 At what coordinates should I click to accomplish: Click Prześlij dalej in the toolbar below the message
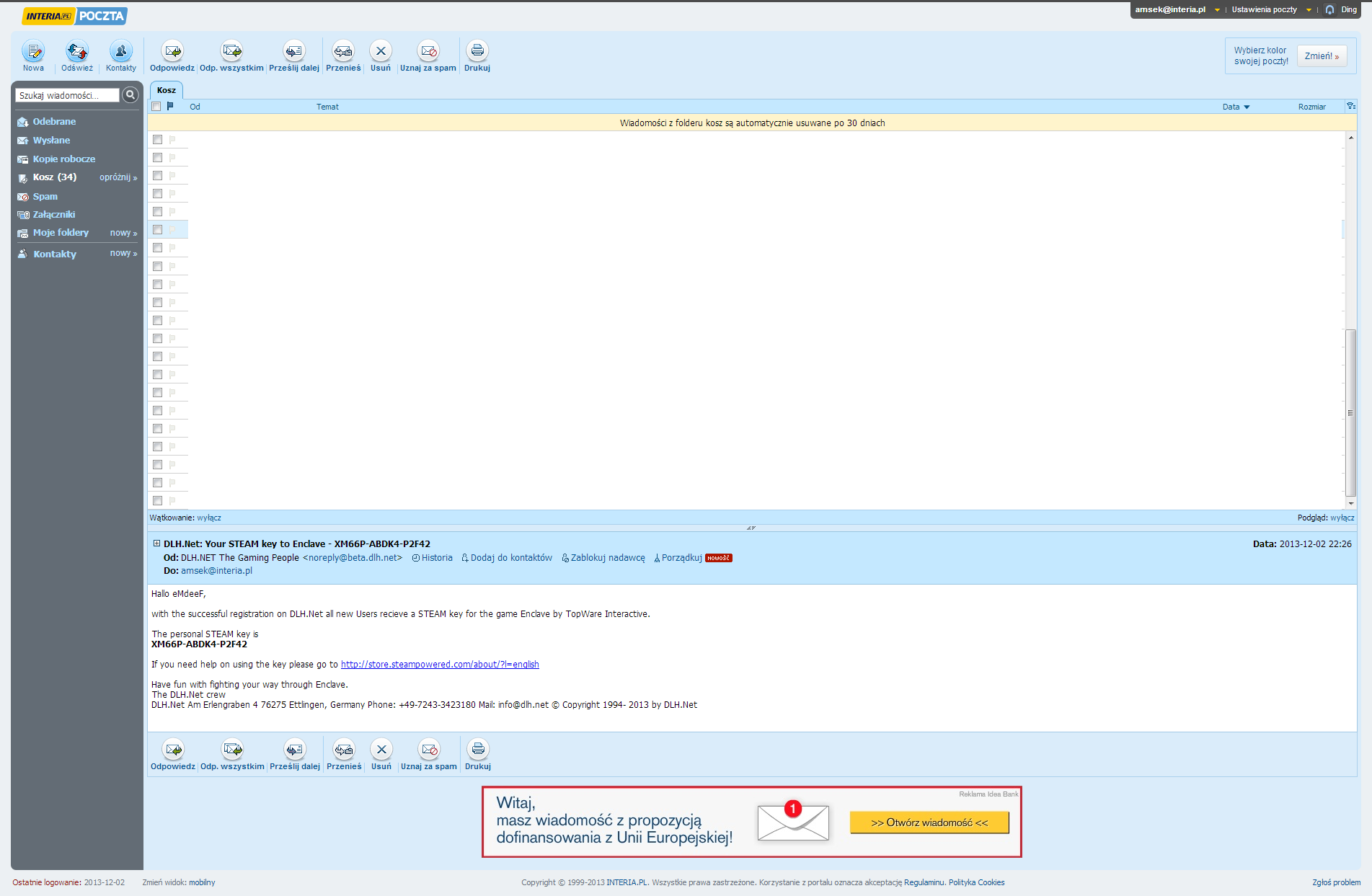295,754
